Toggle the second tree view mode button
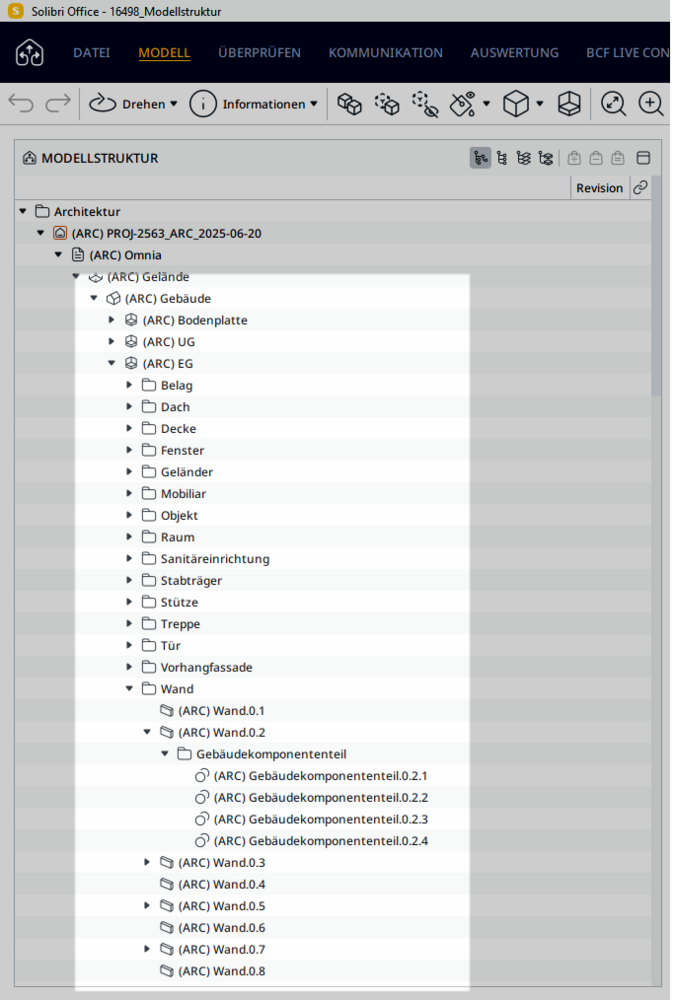The image size is (674, 1000). (x=502, y=158)
